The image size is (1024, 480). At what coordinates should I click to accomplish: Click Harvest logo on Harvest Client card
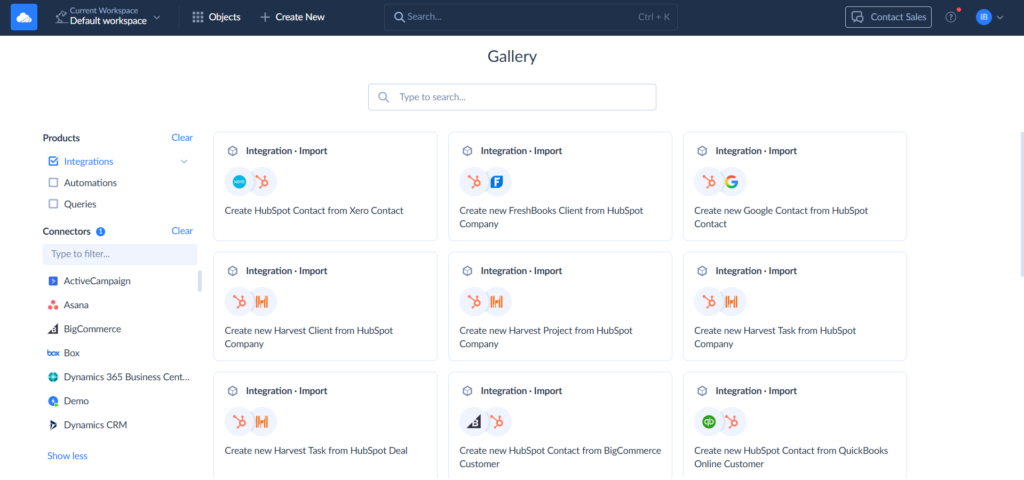tap(263, 302)
